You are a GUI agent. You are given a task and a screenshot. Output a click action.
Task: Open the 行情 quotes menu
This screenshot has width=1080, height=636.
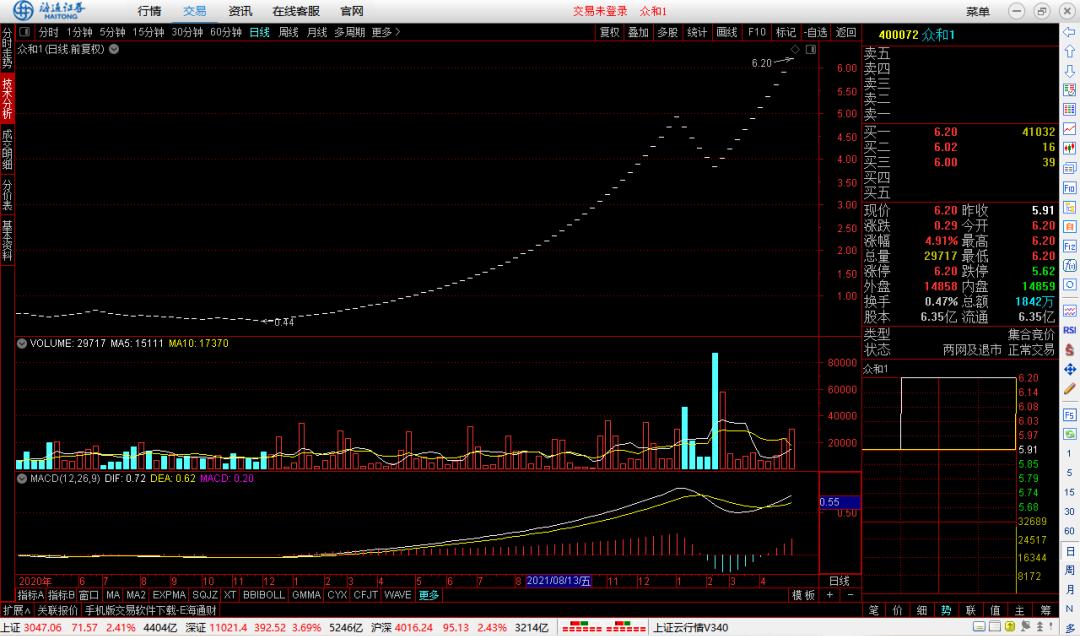[149, 11]
